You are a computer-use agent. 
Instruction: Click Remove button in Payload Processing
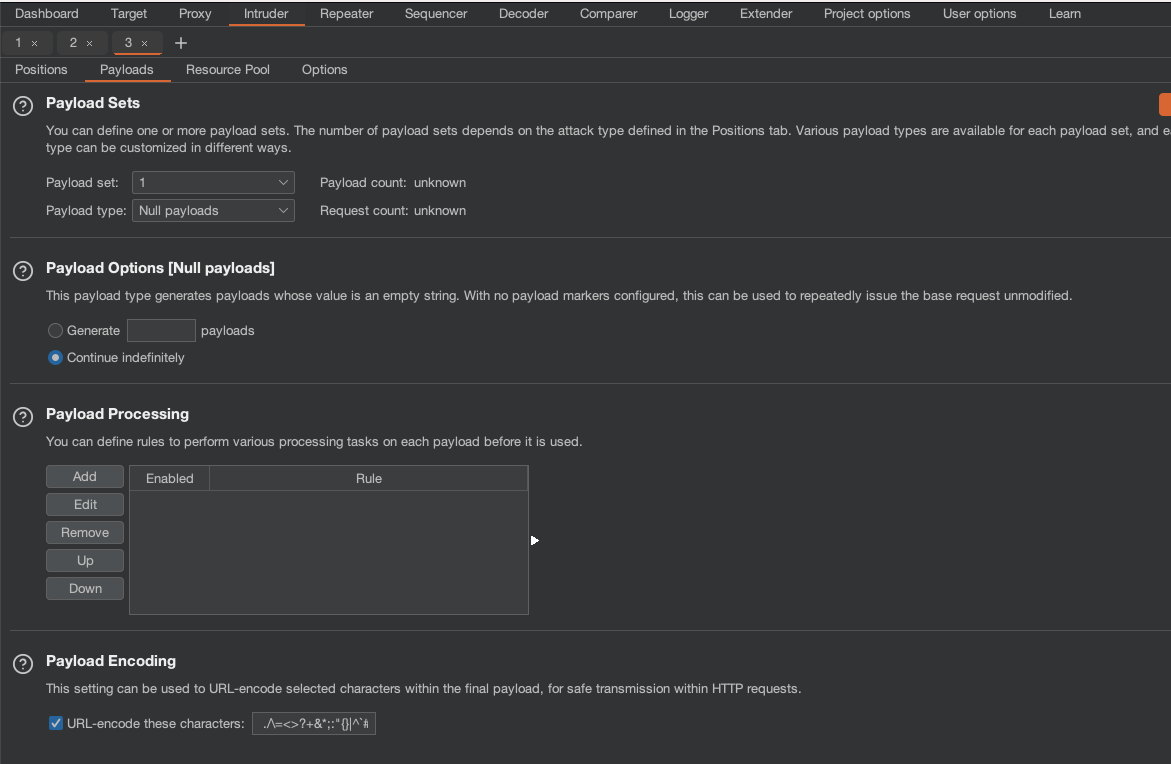pos(85,533)
